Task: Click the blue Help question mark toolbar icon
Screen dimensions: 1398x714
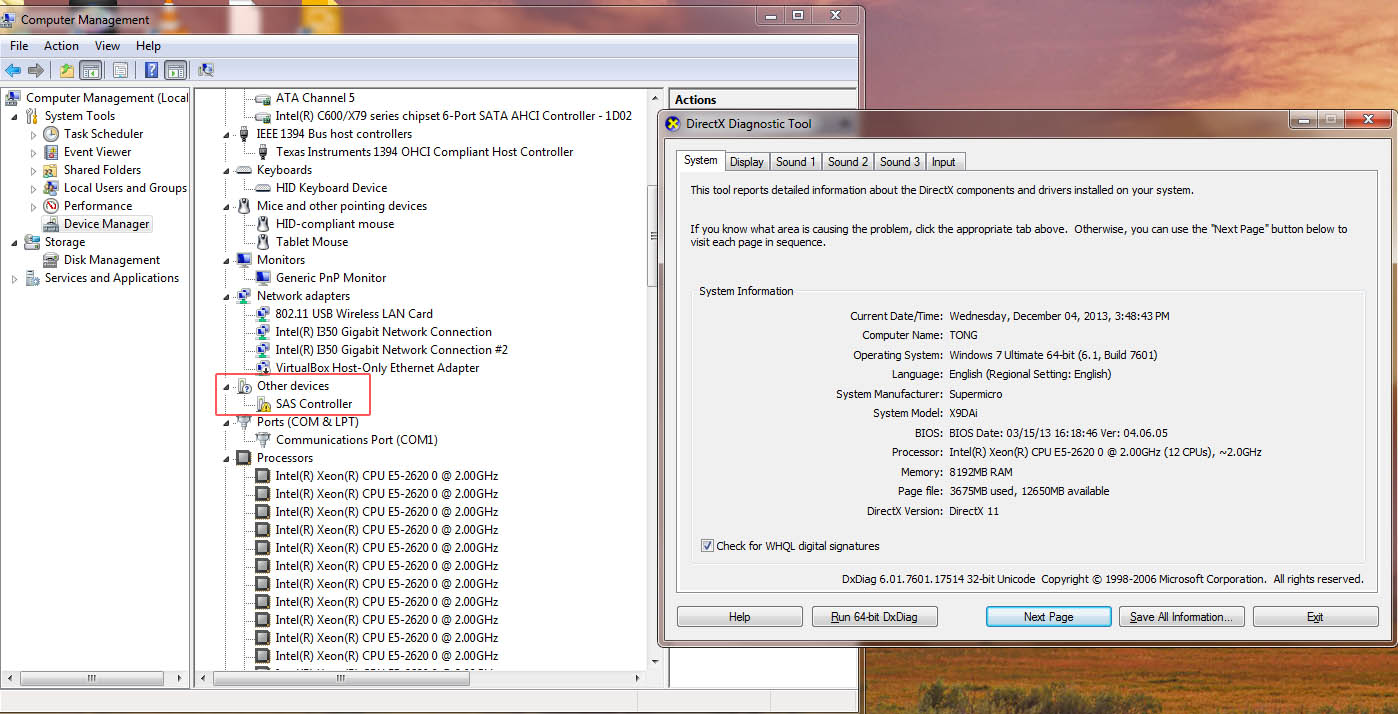Action: (151, 70)
